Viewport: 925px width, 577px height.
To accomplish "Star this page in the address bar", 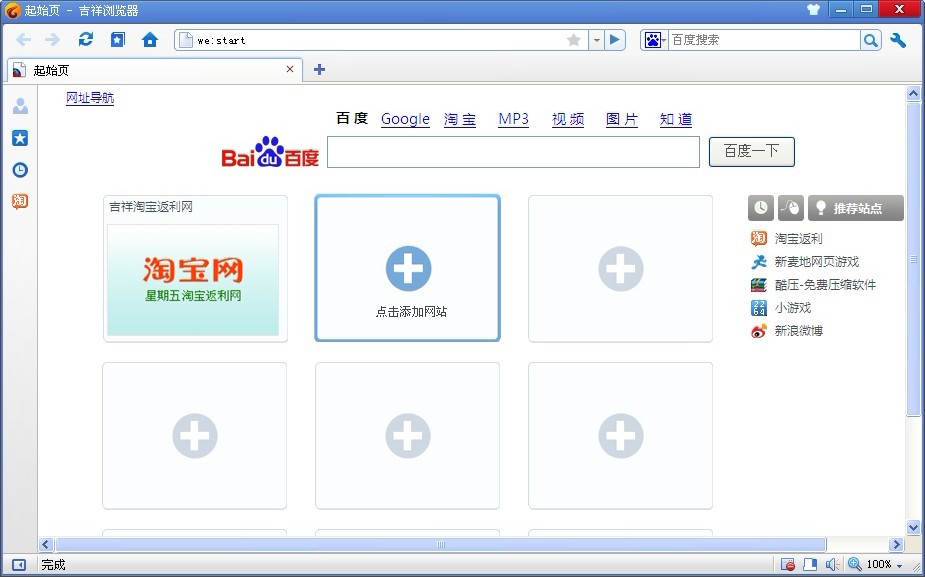I will click(x=573, y=40).
